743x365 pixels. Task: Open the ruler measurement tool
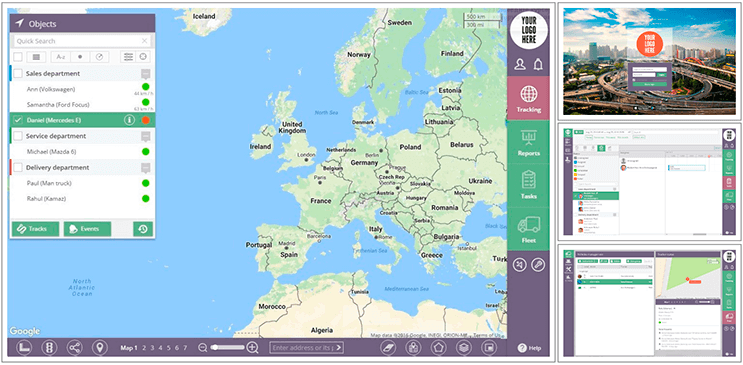(x=23, y=348)
